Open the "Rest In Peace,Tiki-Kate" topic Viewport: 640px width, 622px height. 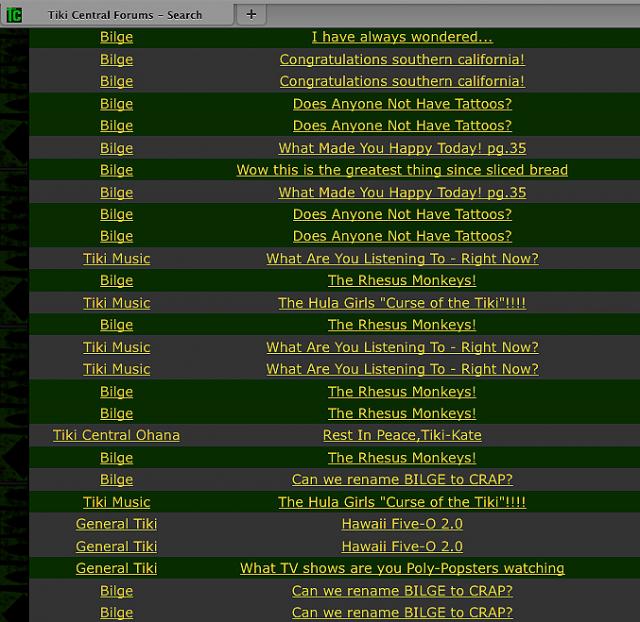(402, 435)
